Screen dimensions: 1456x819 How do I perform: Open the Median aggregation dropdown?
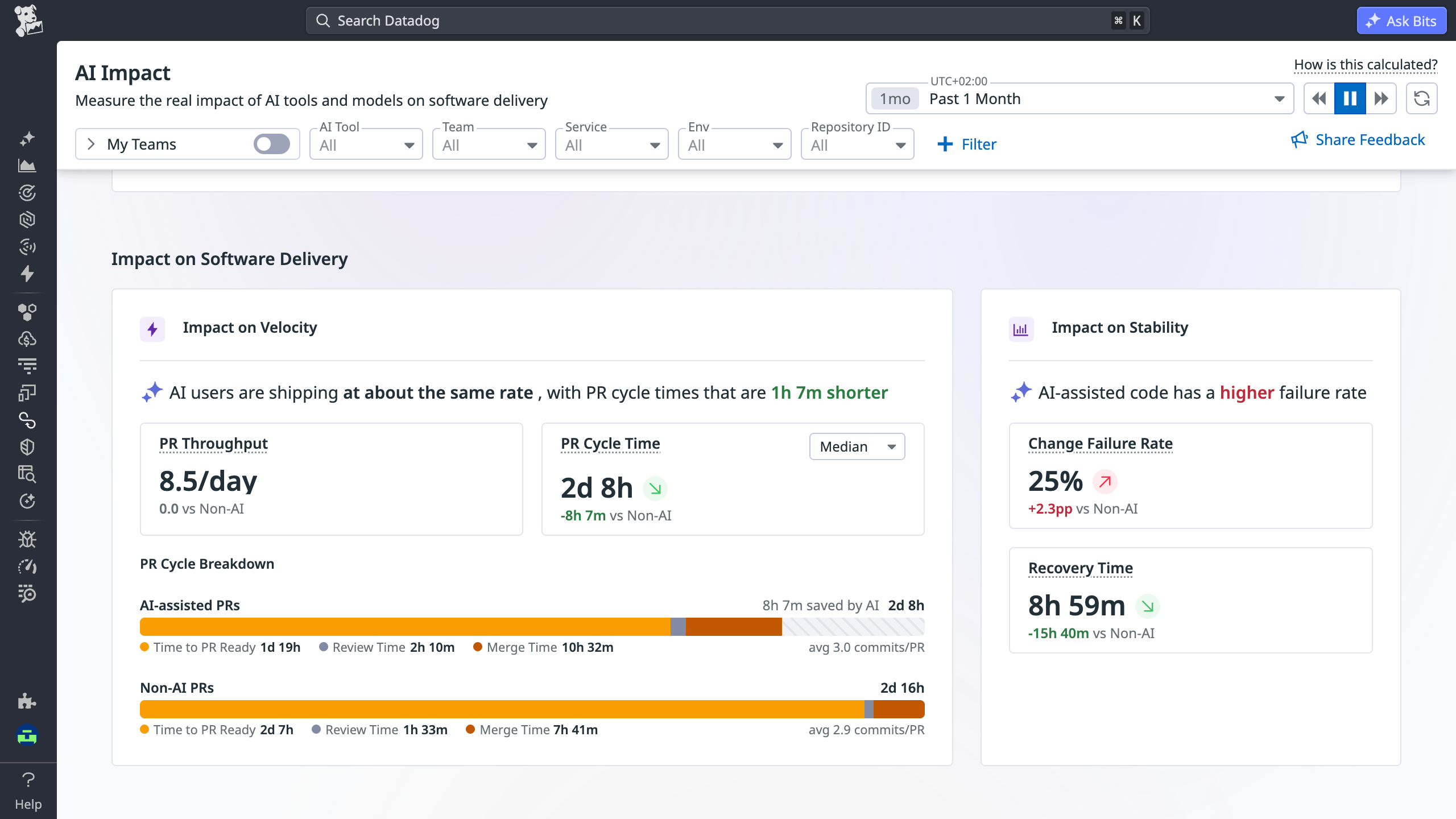tap(857, 446)
